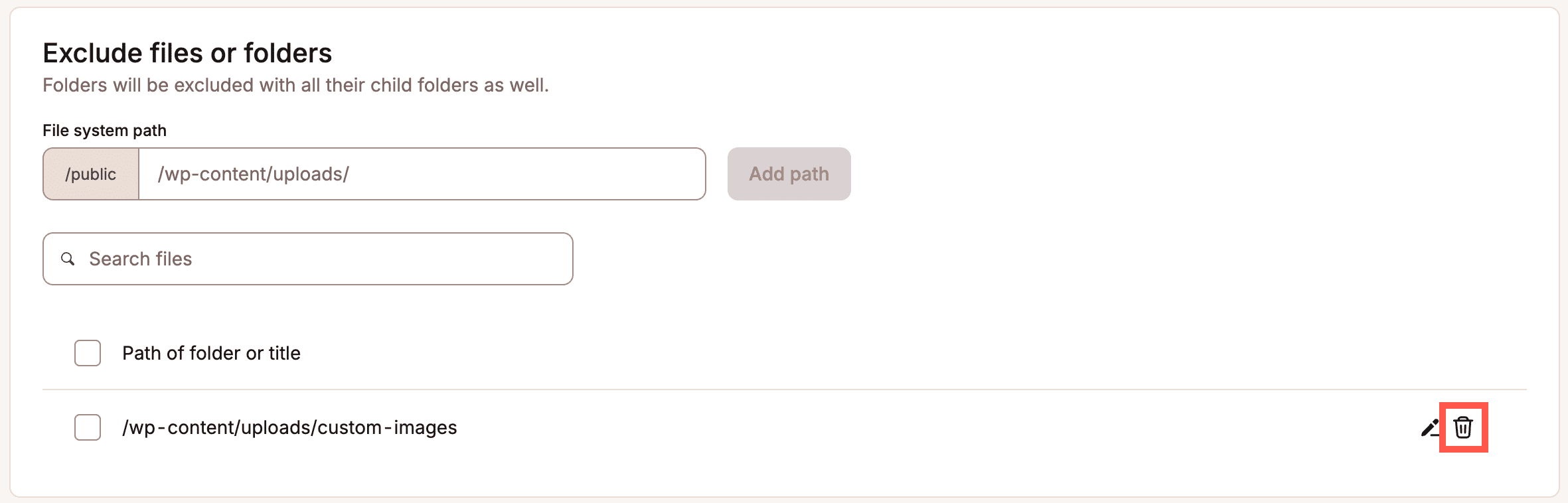
Task: Click the Exclude files or folders heading
Action: 188,52
